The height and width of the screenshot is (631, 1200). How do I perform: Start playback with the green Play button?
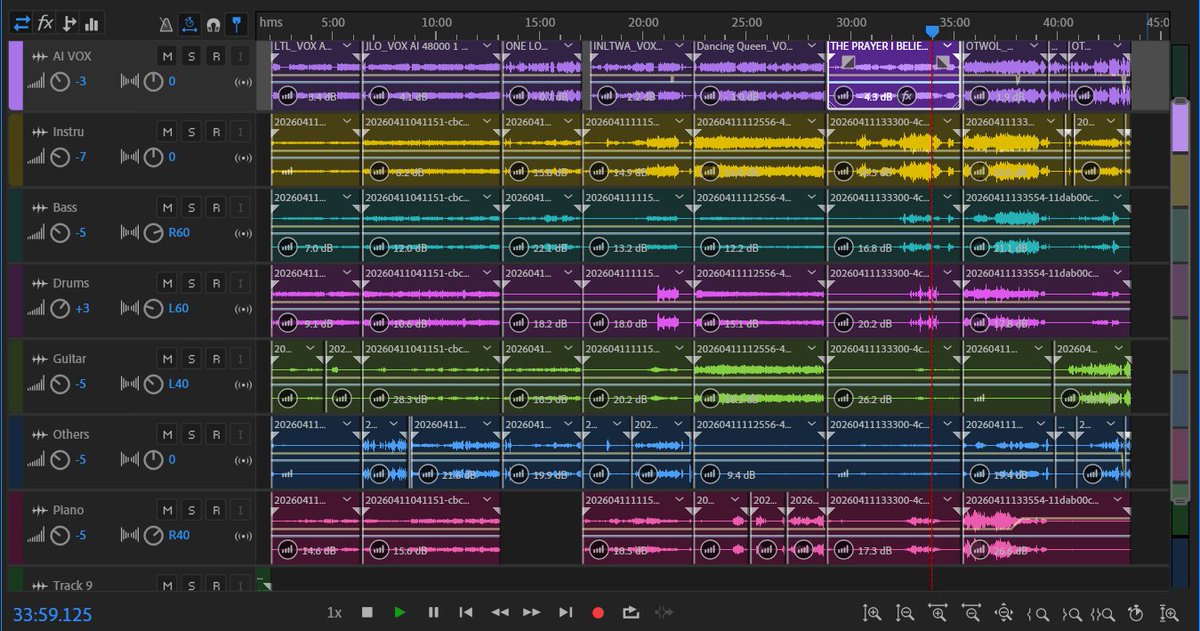[400, 612]
